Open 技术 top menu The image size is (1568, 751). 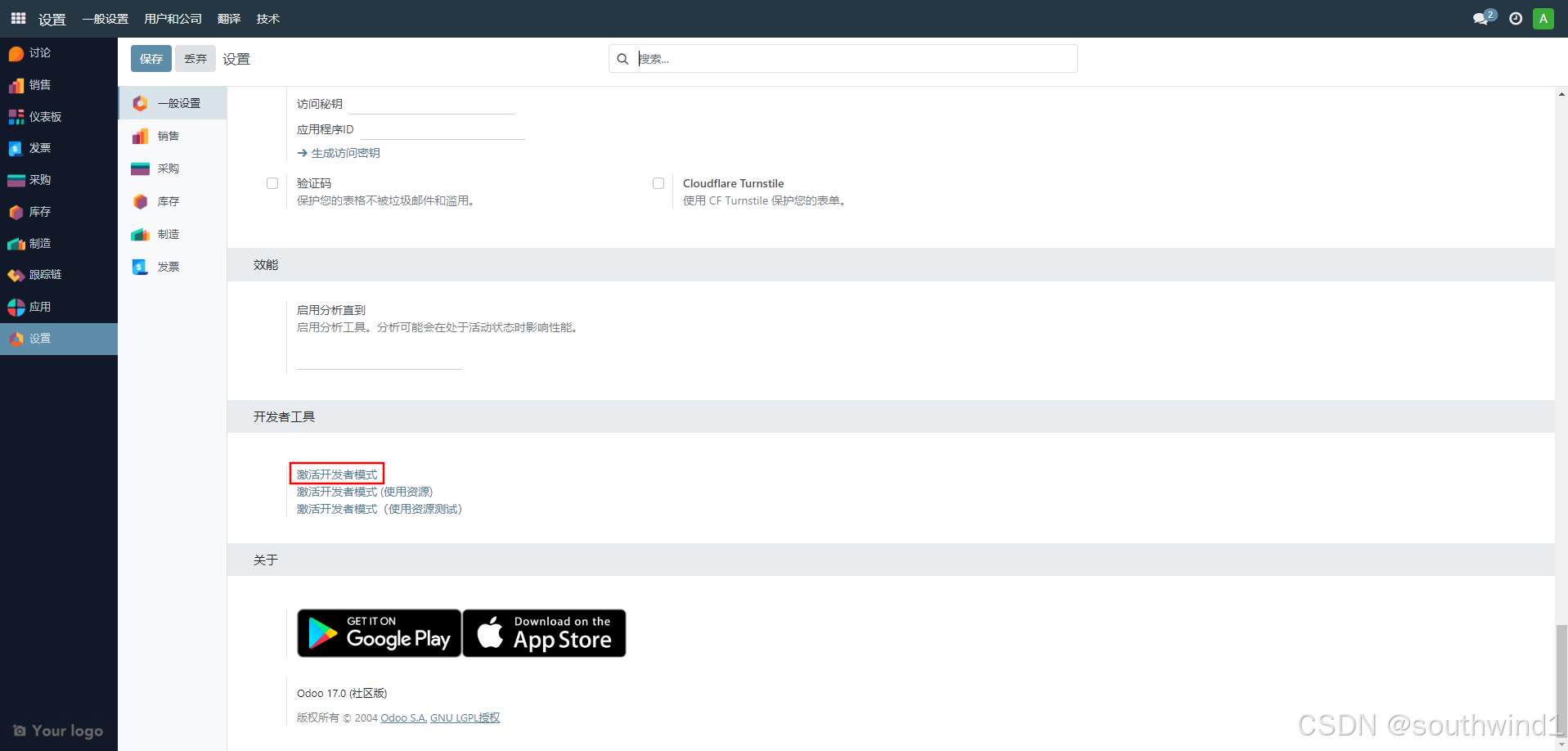click(x=268, y=19)
